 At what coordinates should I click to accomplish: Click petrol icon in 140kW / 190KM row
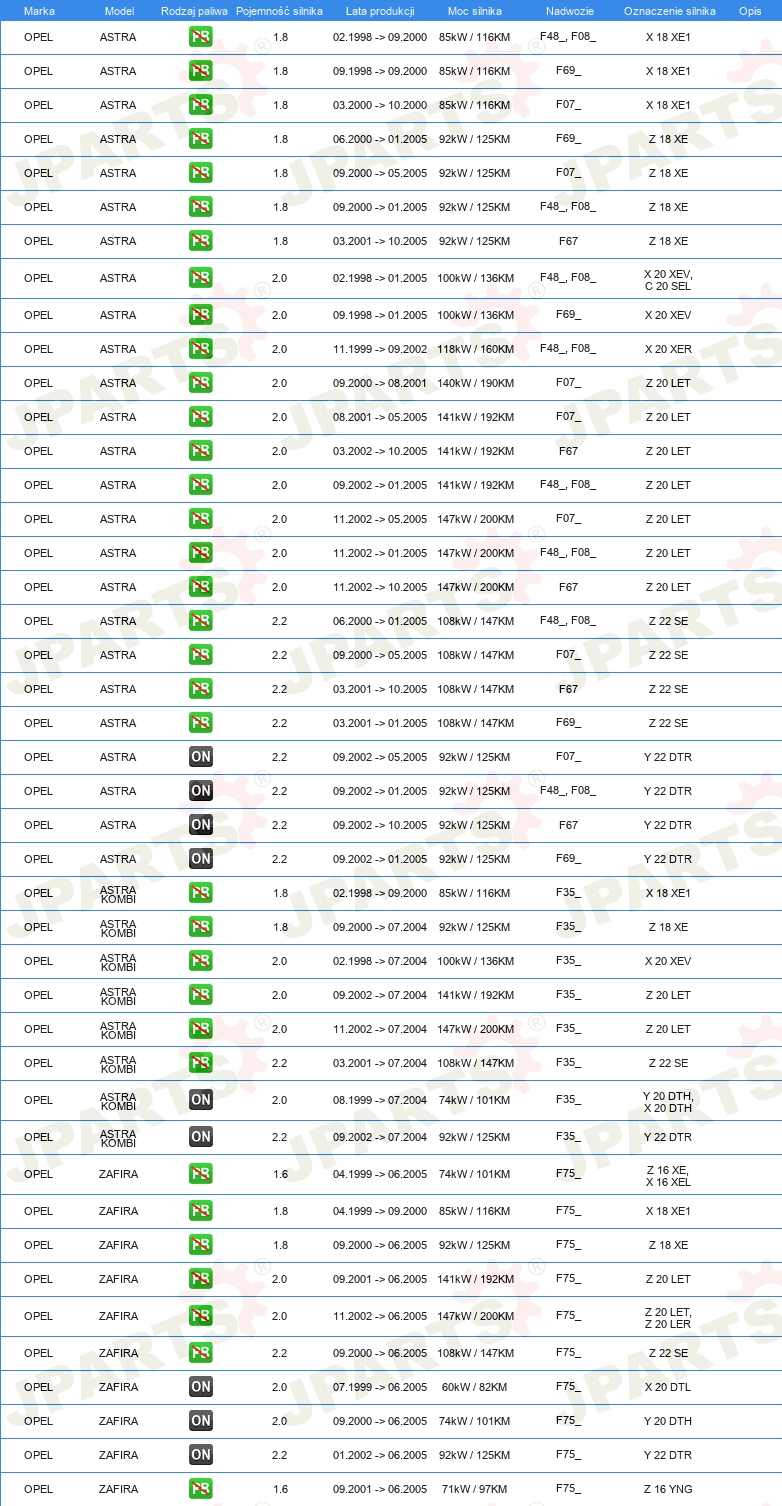pos(200,383)
